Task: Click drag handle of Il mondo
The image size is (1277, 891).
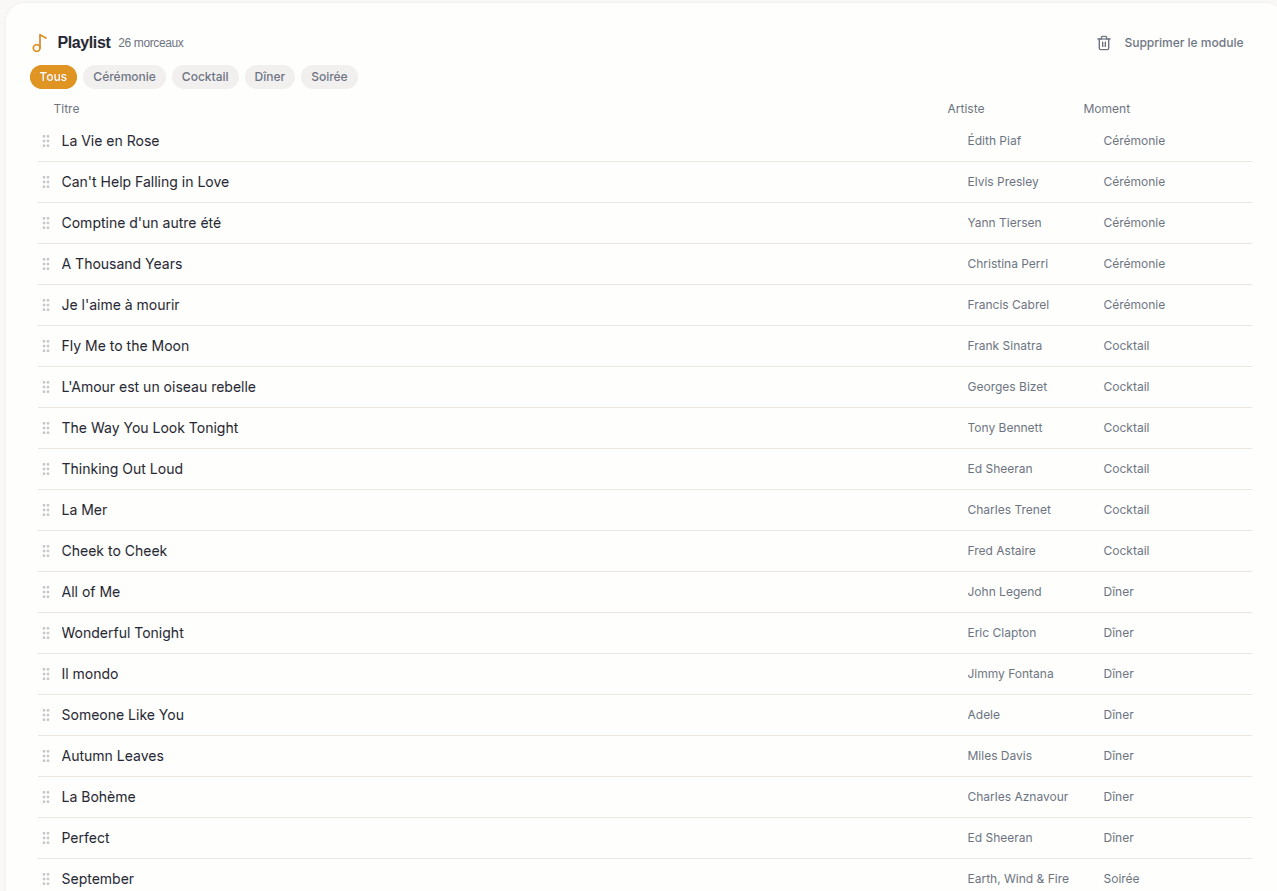Action: coord(46,674)
